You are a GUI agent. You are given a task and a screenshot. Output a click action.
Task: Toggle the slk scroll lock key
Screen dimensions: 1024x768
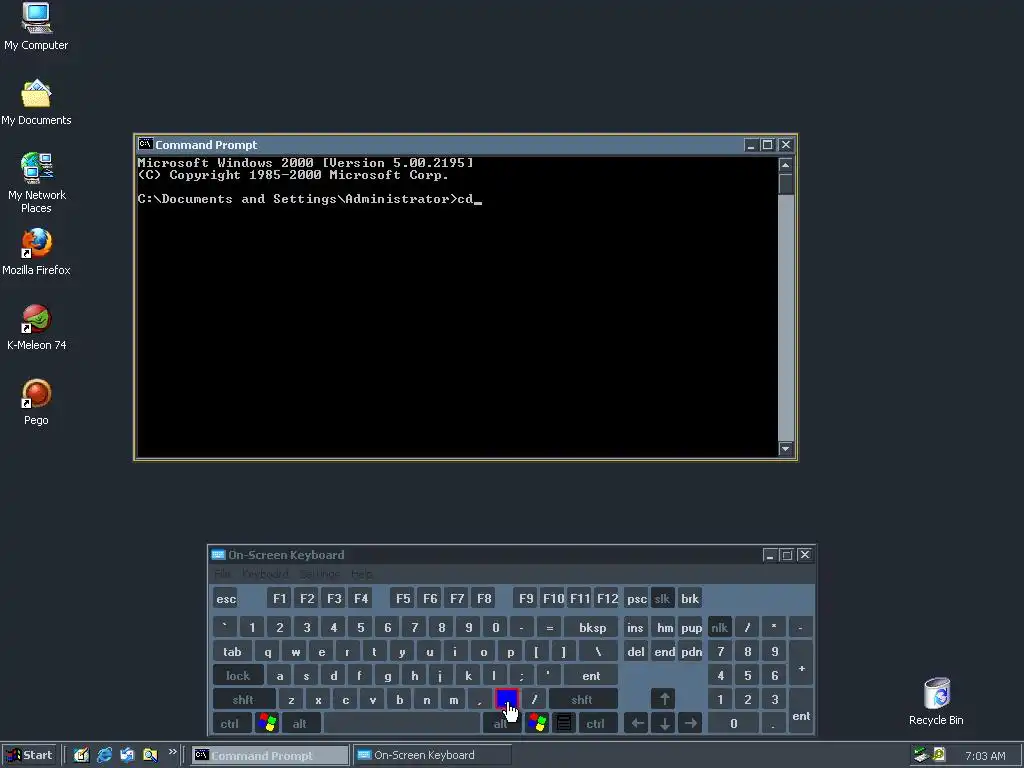[x=662, y=598]
